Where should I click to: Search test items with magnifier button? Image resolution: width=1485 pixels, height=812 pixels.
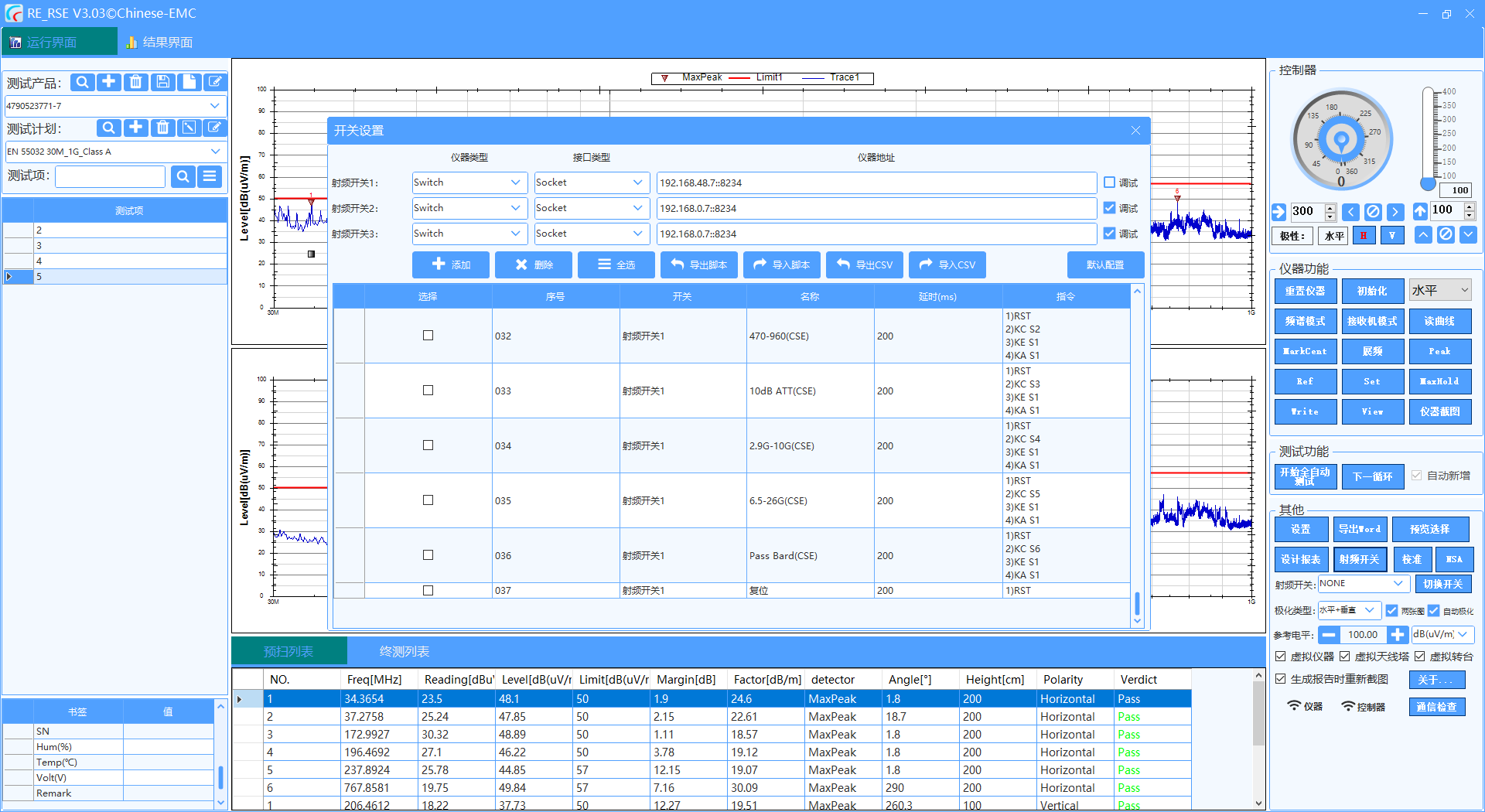pyautogui.click(x=183, y=176)
